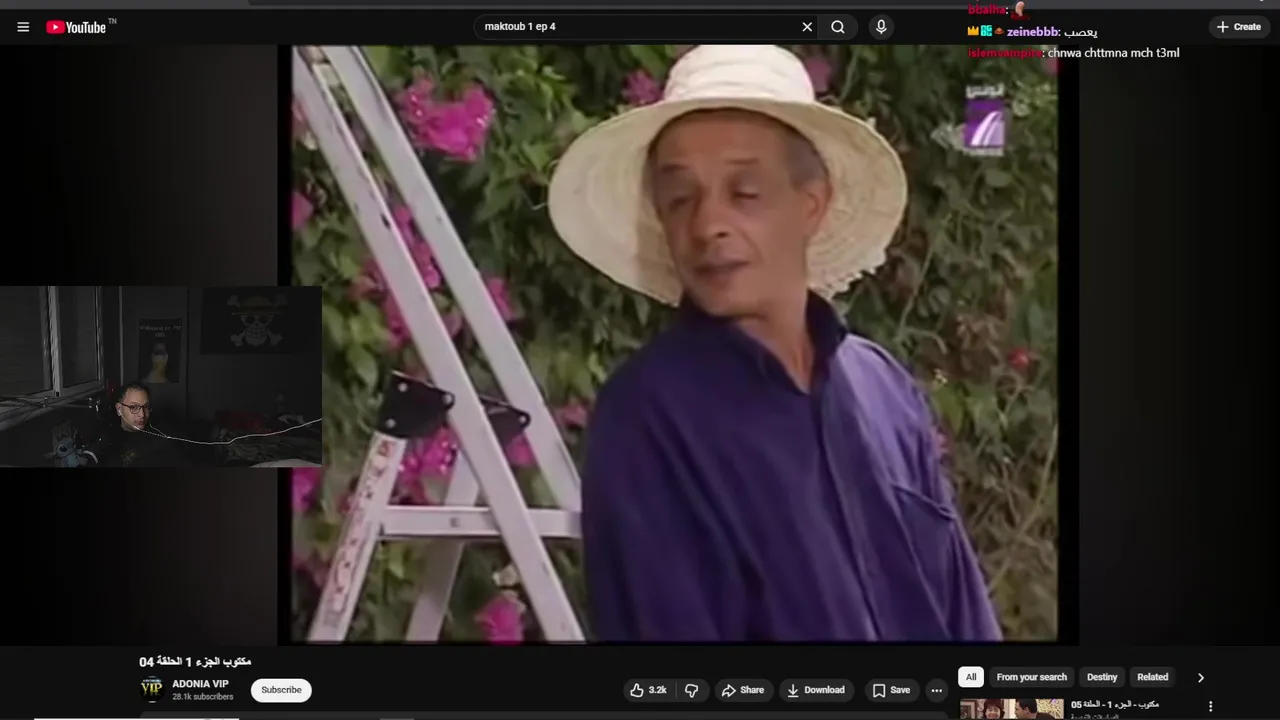The width and height of the screenshot is (1280, 720).
Task: Click the main video player to pause
Action: click(x=677, y=343)
